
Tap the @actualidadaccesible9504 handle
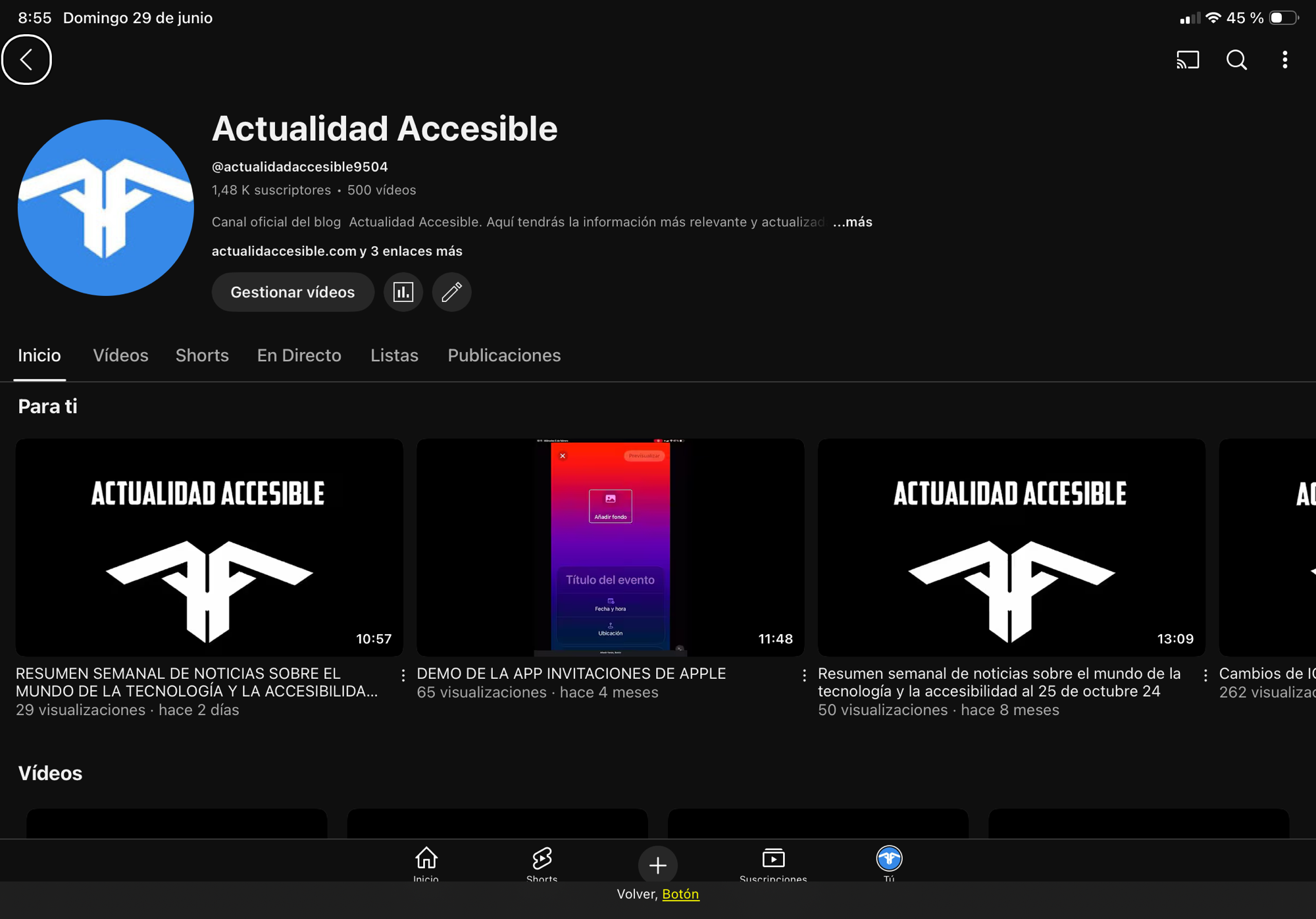(299, 167)
